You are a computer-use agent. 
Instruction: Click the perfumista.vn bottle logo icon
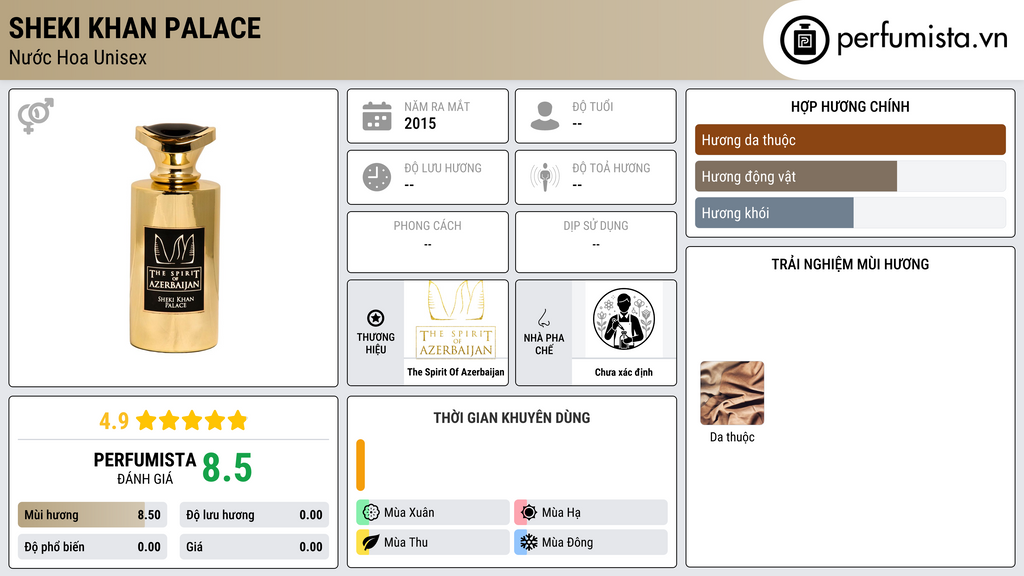[x=804, y=40]
